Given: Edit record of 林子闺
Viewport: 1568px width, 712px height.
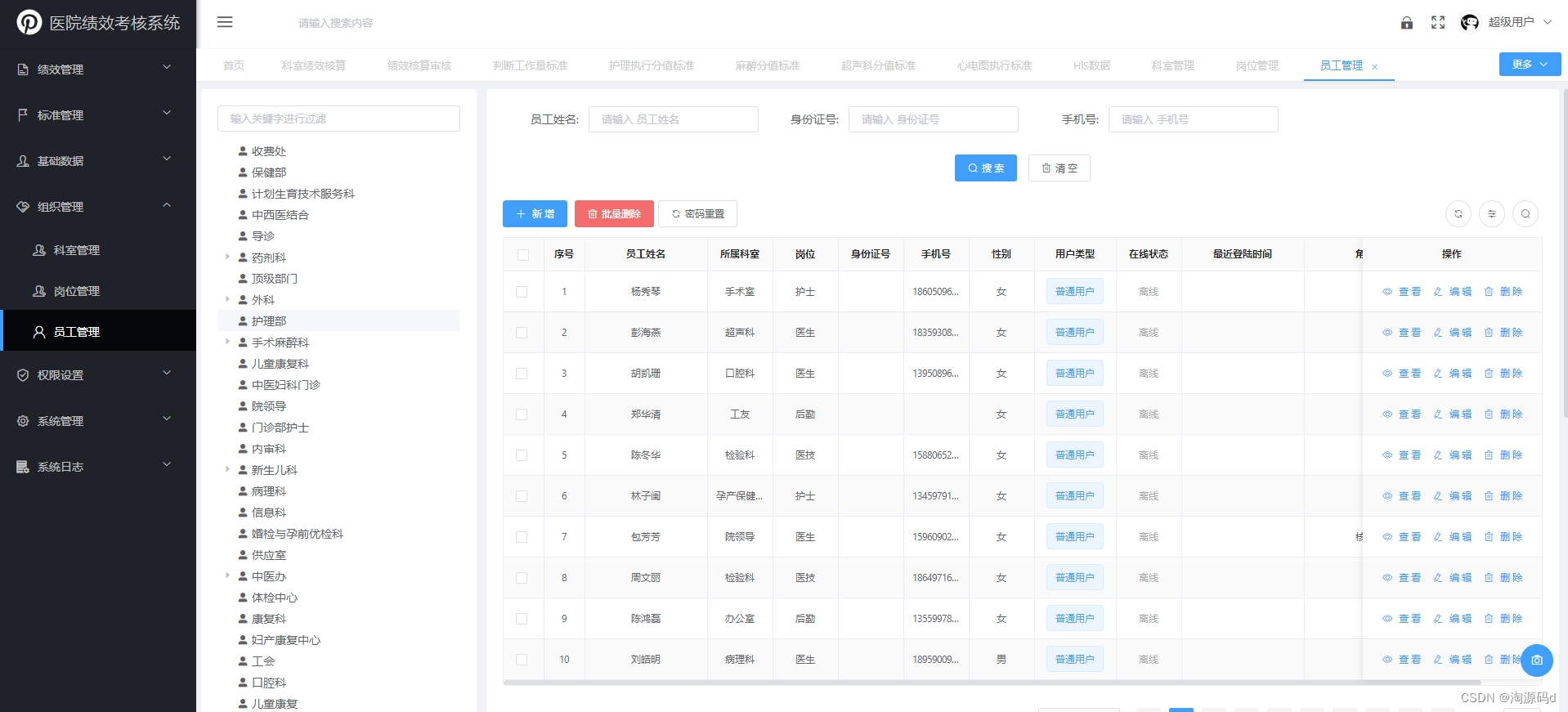Looking at the screenshot, I should 1452,496.
